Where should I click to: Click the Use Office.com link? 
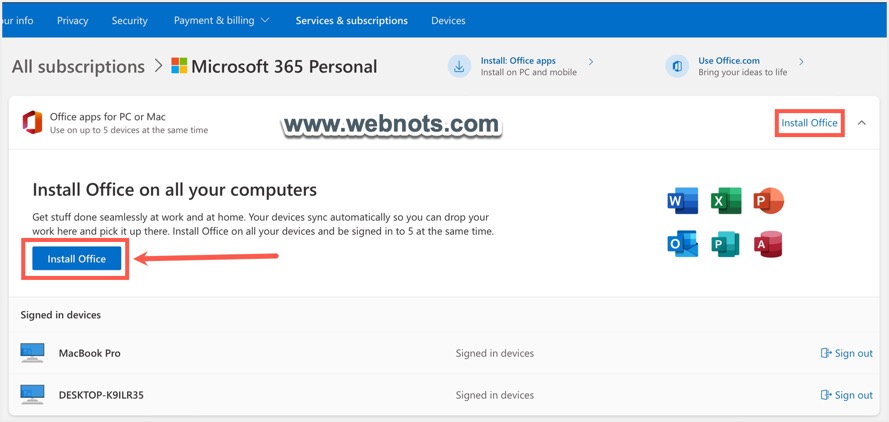click(x=729, y=61)
